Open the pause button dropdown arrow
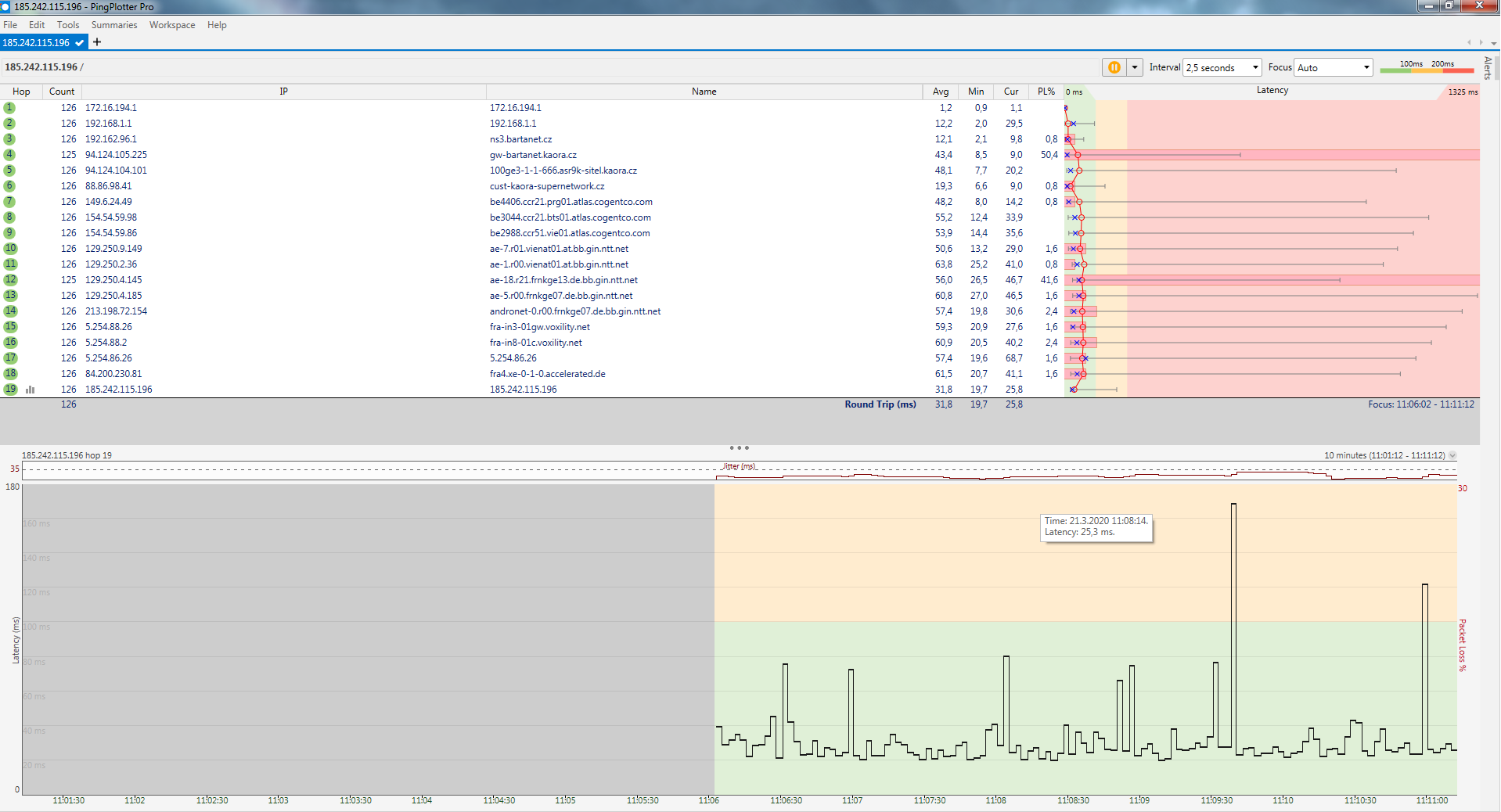The height and width of the screenshot is (812, 1501). point(1135,68)
